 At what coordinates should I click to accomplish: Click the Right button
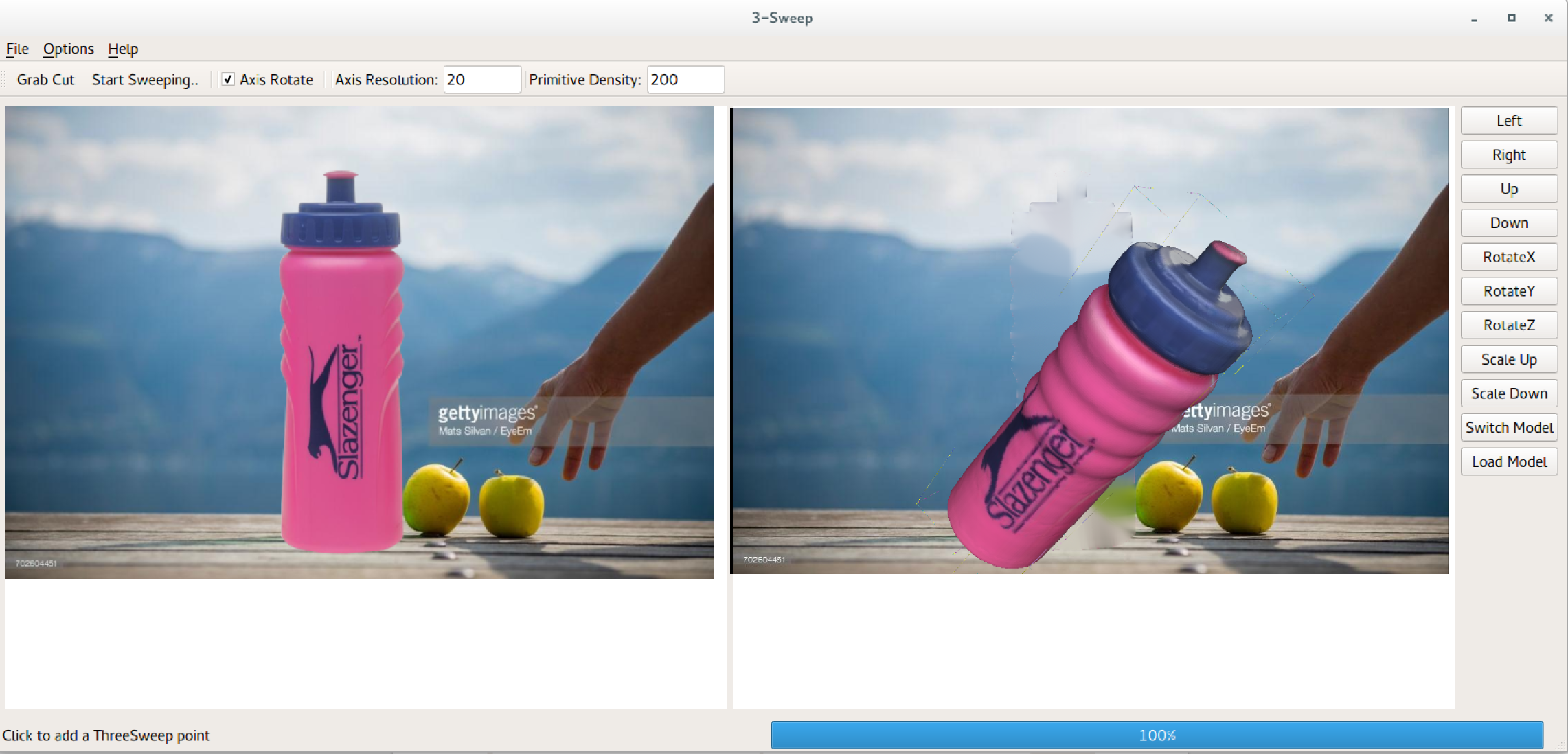(x=1509, y=155)
